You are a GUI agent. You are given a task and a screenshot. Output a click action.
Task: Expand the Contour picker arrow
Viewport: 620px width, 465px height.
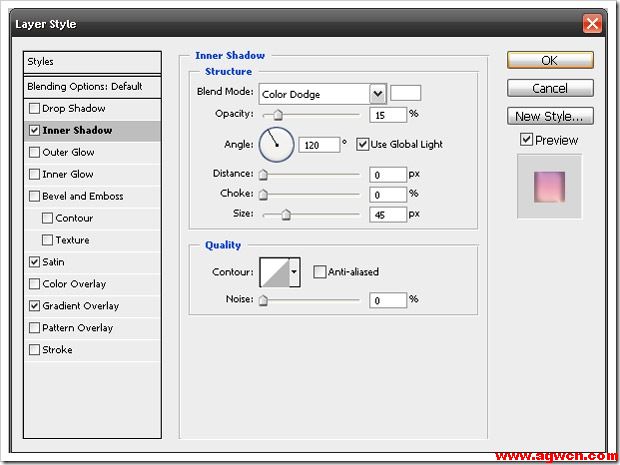294,272
